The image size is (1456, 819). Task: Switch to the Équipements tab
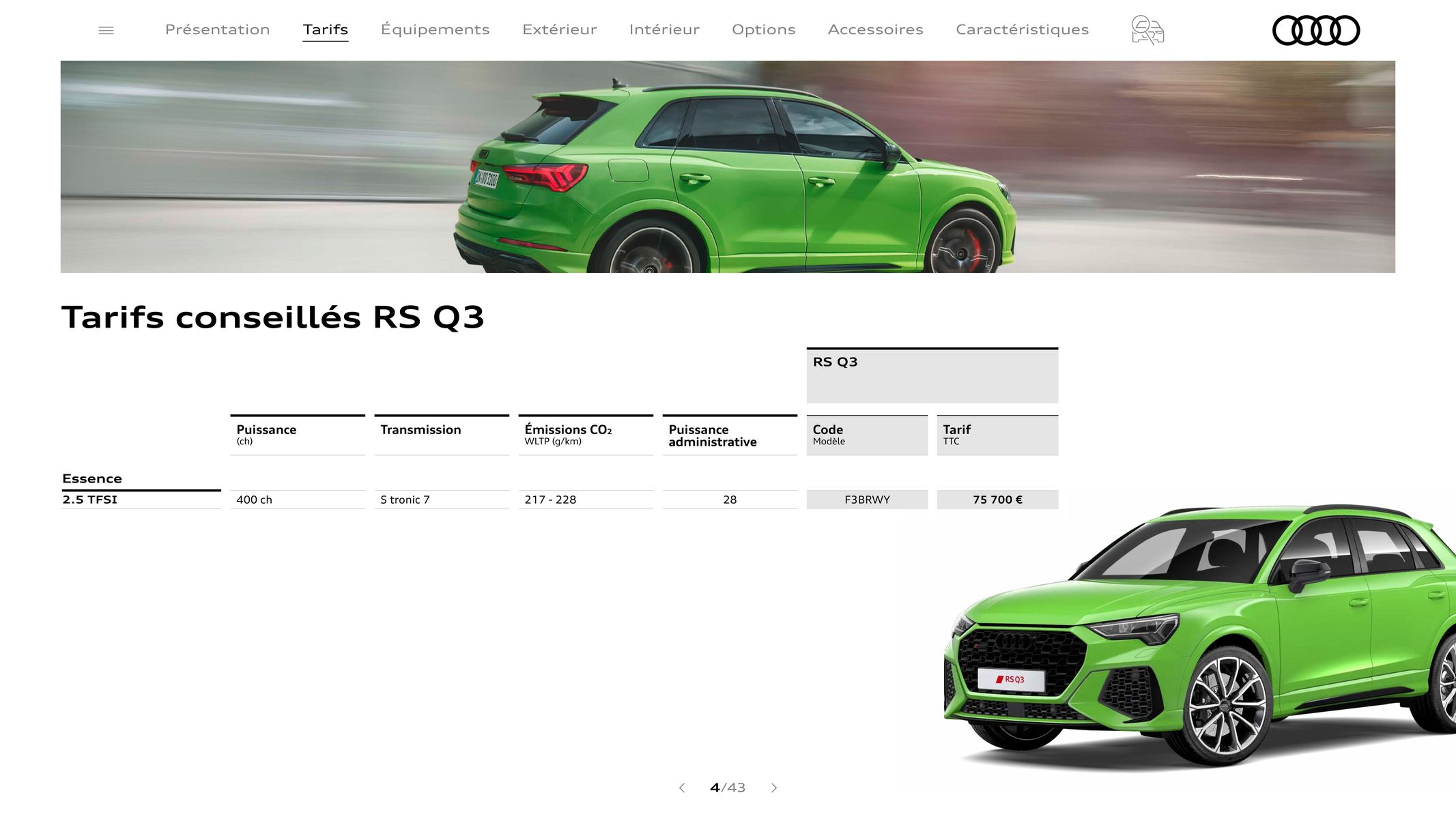pos(435,29)
